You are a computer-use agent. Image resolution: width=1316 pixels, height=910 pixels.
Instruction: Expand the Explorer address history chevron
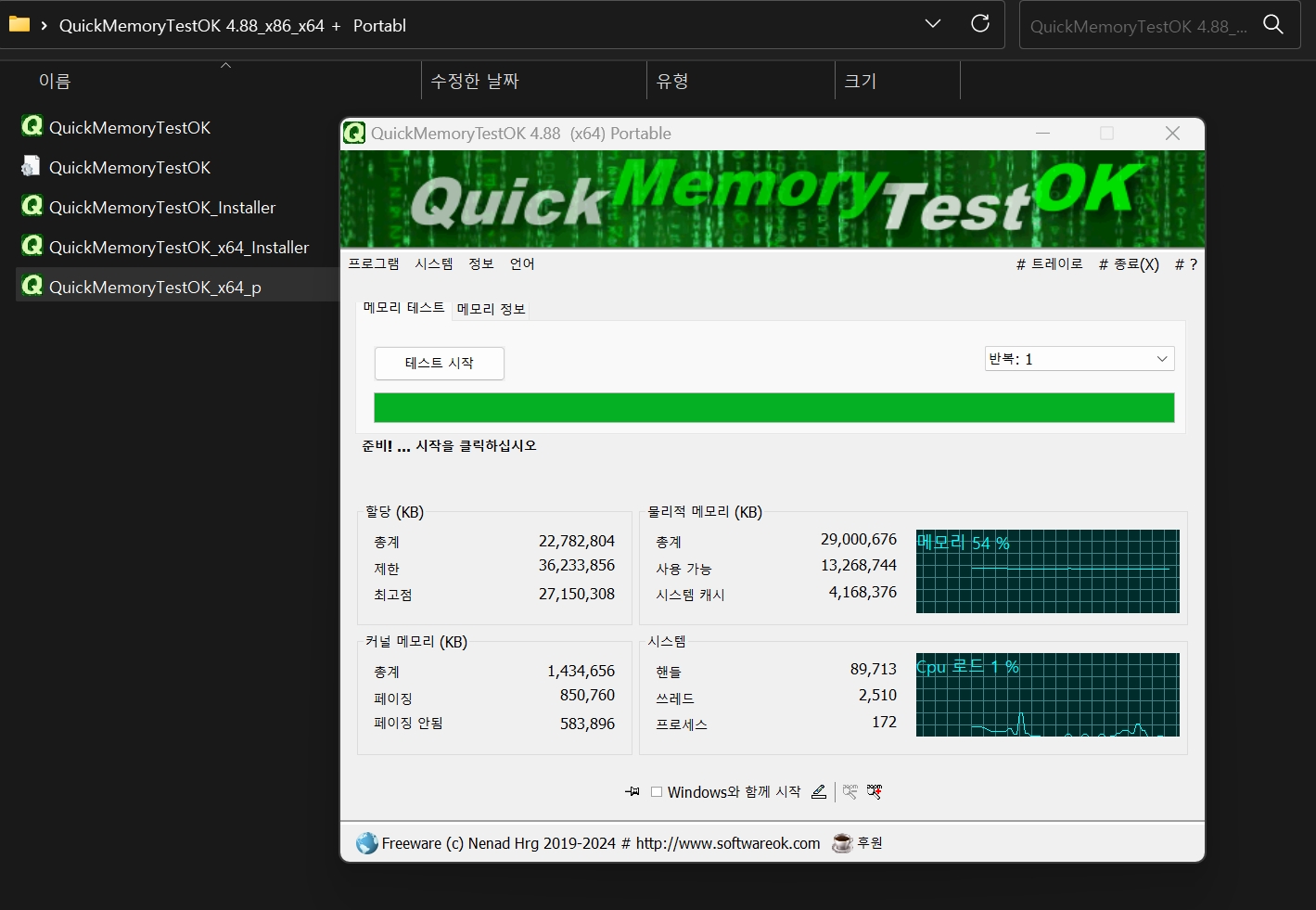click(x=933, y=24)
